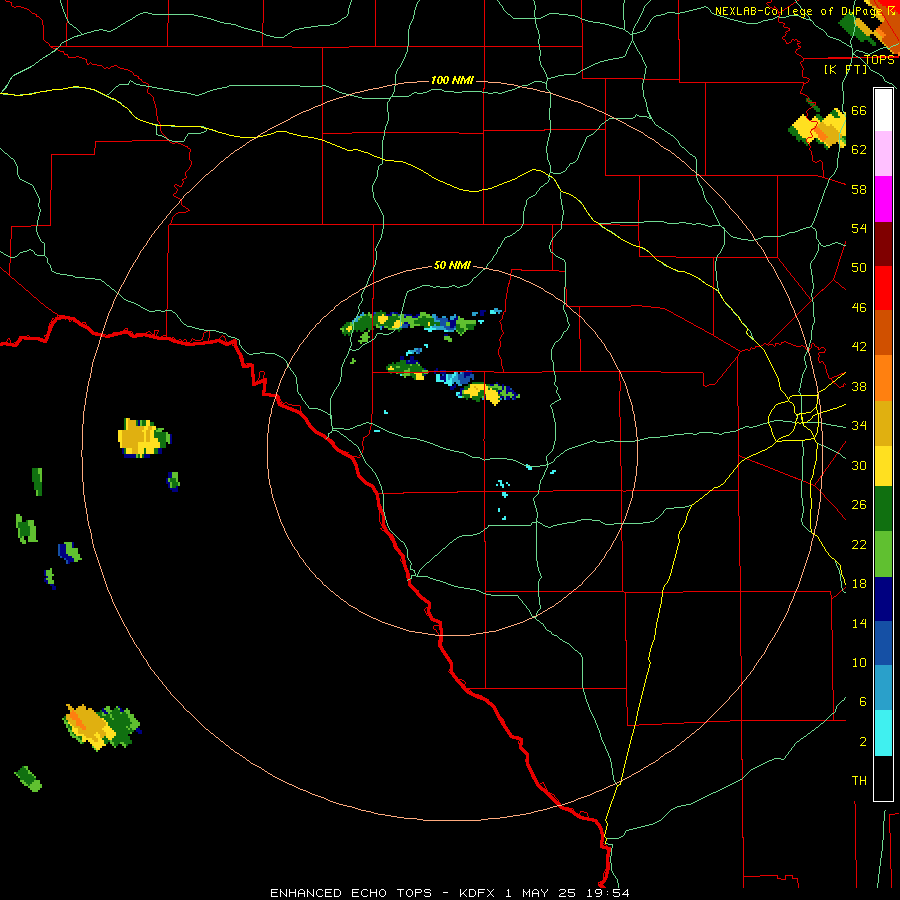Pick the dark green legend swatch
Viewport: 900px width, 900px height.
pos(883,509)
